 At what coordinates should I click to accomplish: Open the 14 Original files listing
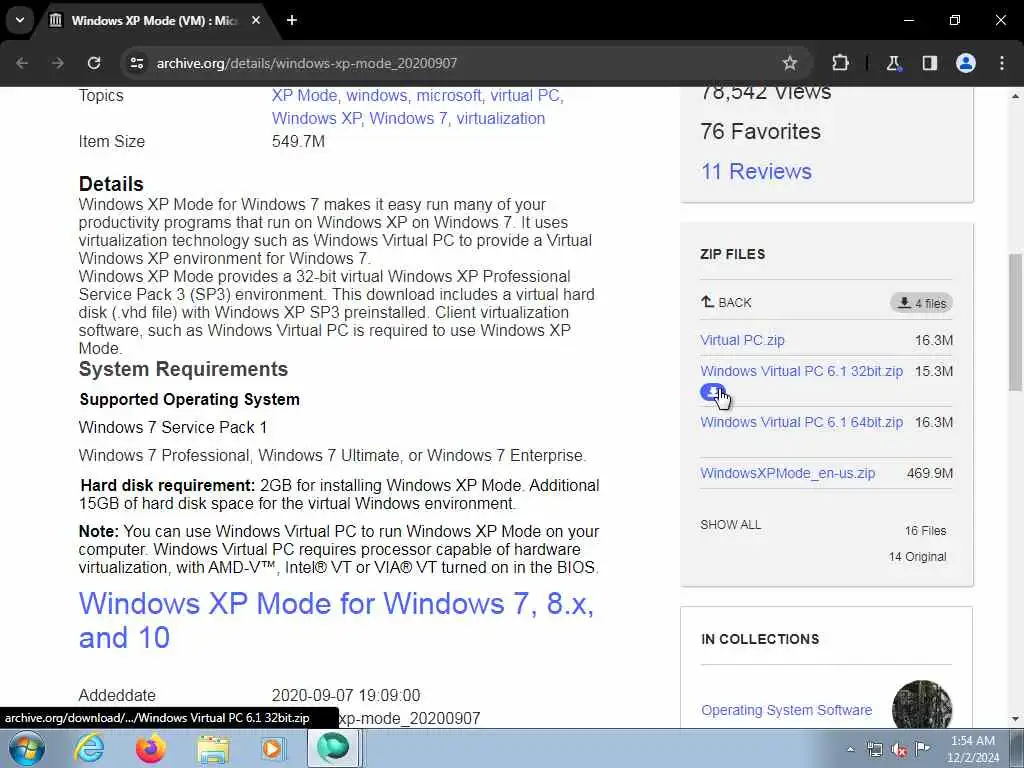(917, 556)
